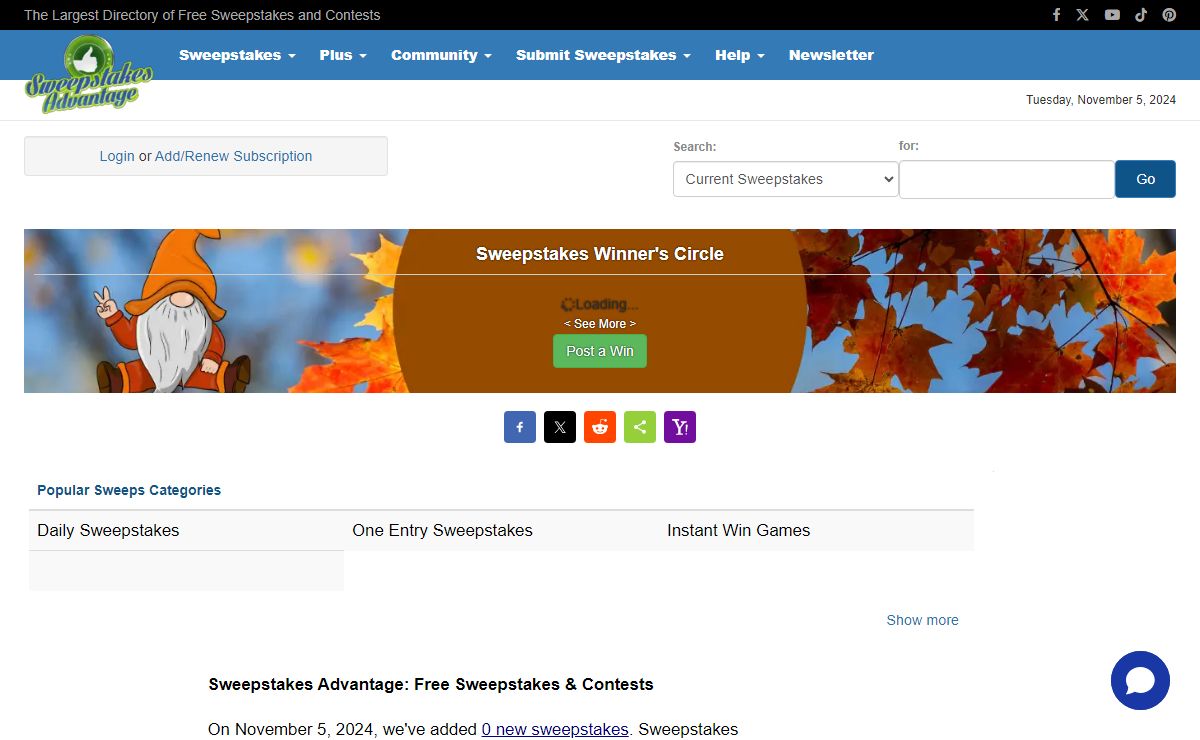
Task: Expand the Submit Sweepstakes nav menu
Action: (603, 55)
